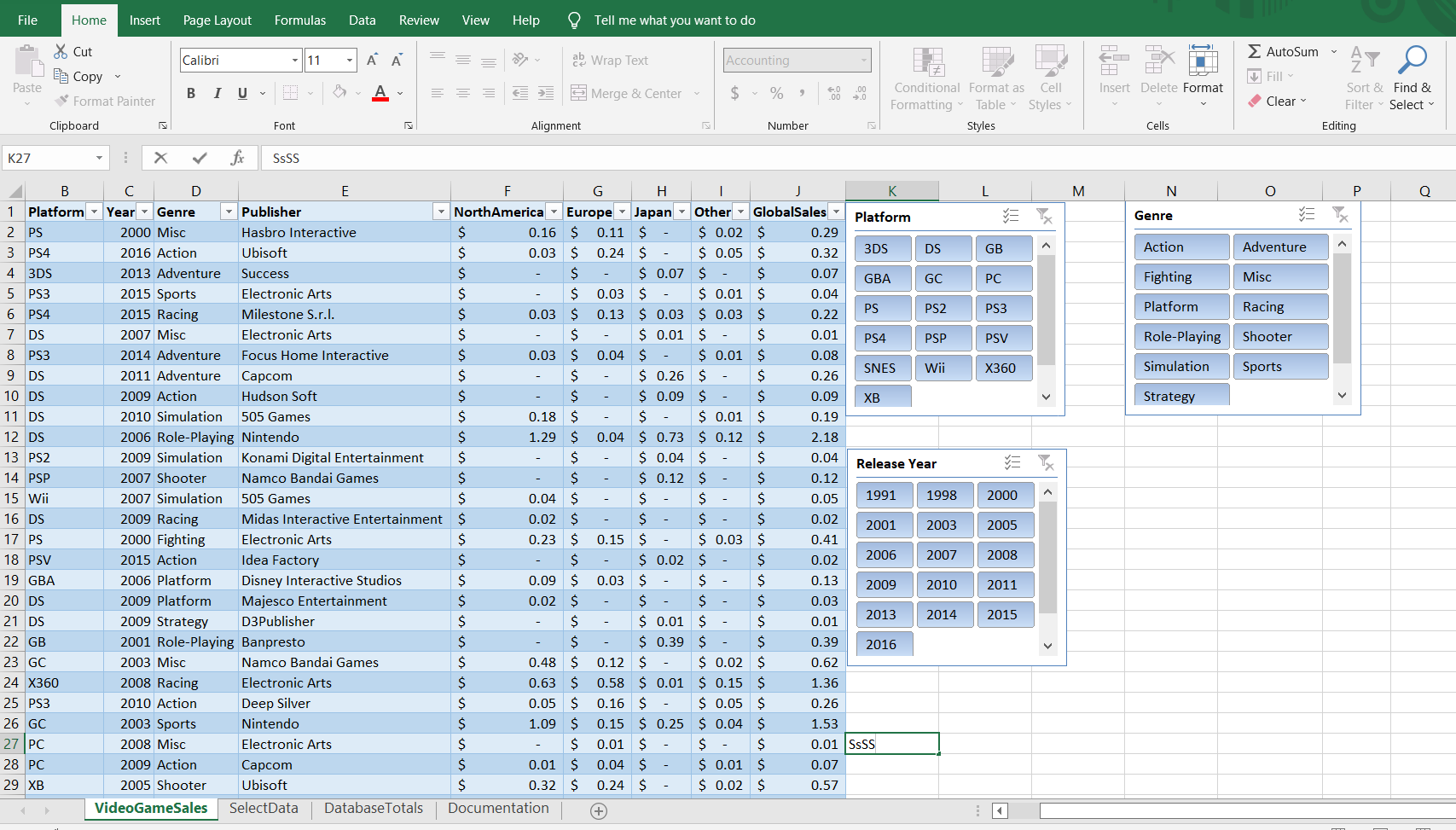Clear the Platform slicer filter
Screen dimensions: 1456x830
pyautogui.click(x=1045, y=216)
